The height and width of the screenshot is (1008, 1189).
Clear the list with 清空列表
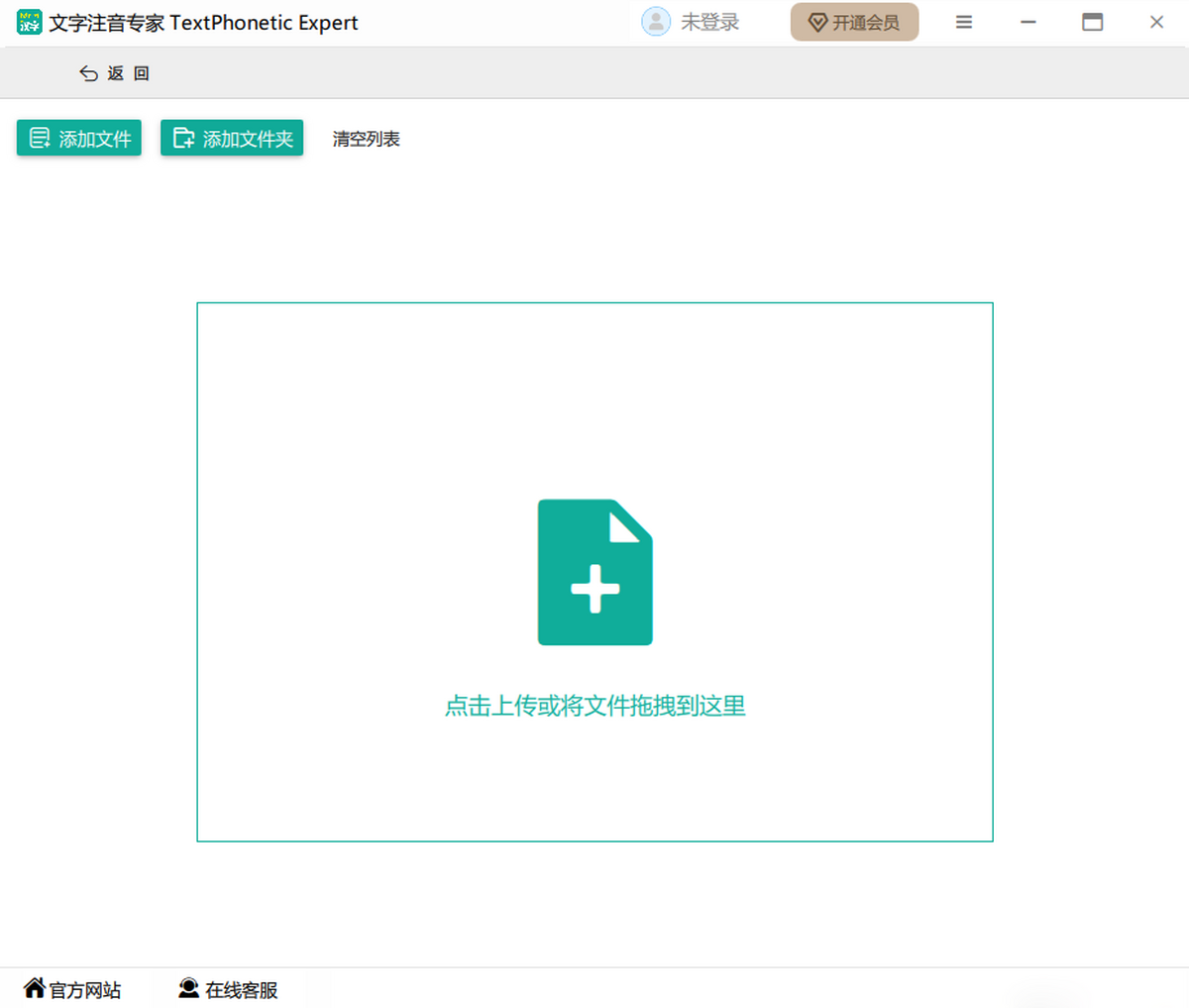366,139
